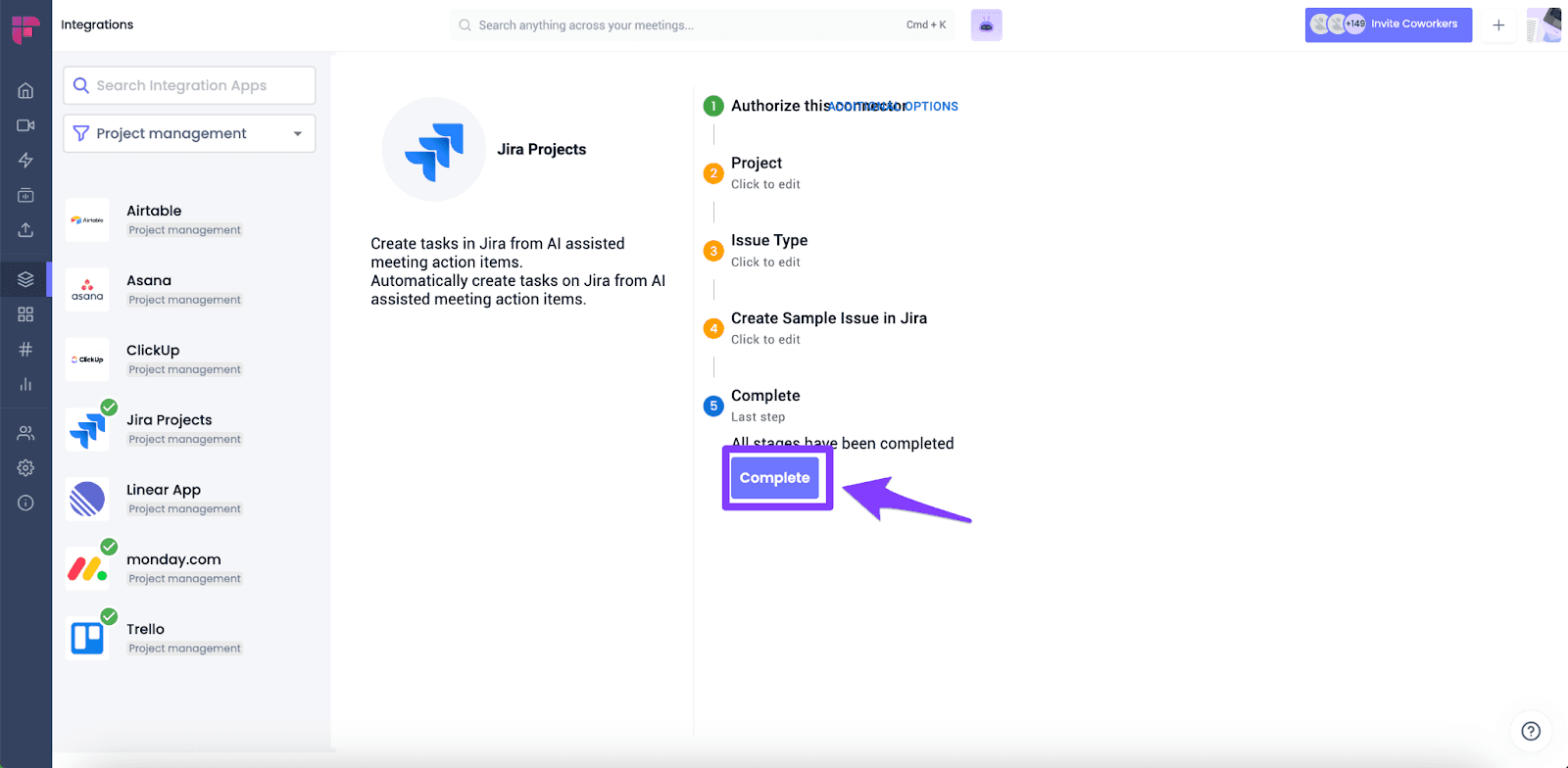The image size is (1568, 768).
Task: Open Additional Options link
Action: pyautogui.click(x=893, y=107)
